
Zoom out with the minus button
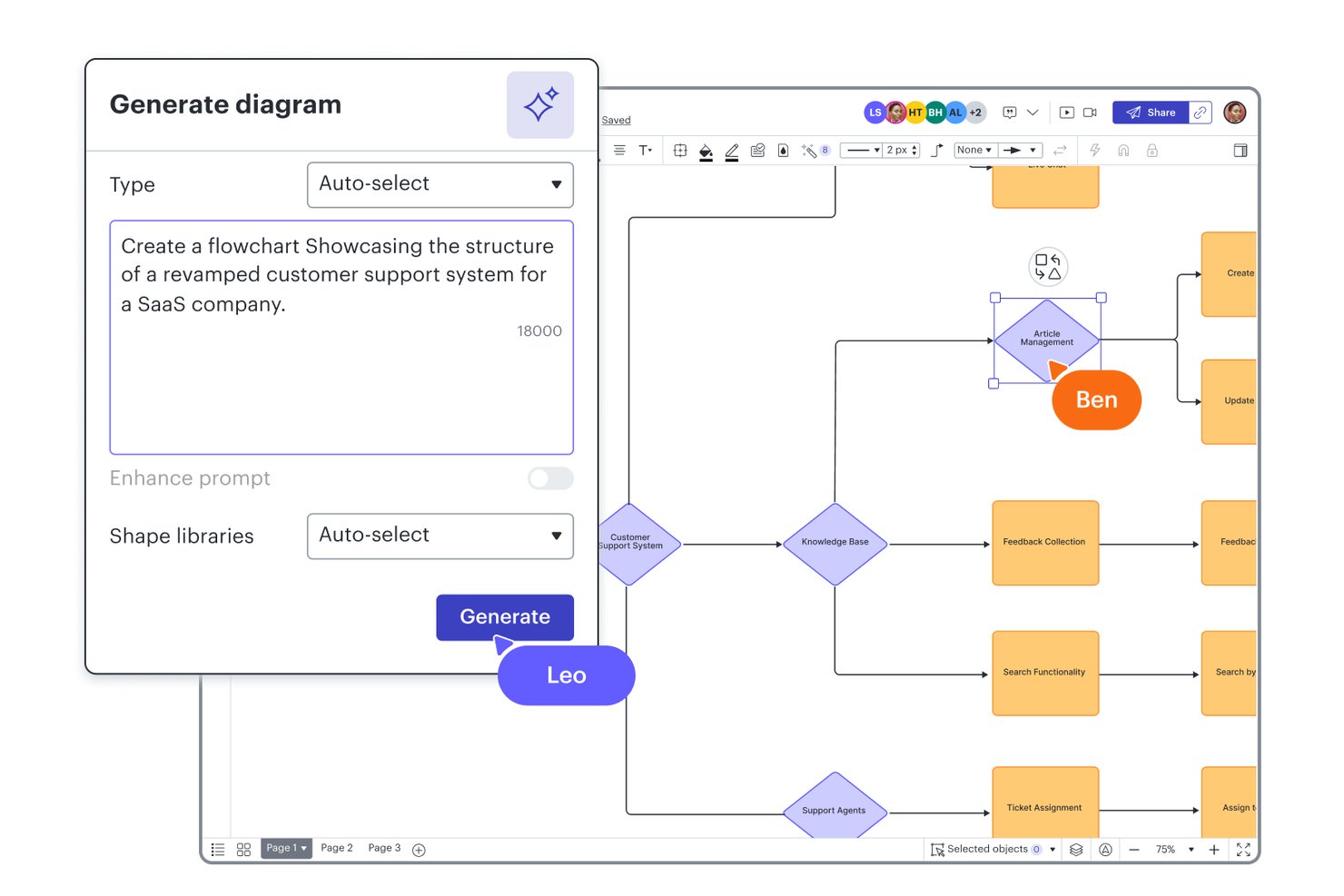[1134, 850]
